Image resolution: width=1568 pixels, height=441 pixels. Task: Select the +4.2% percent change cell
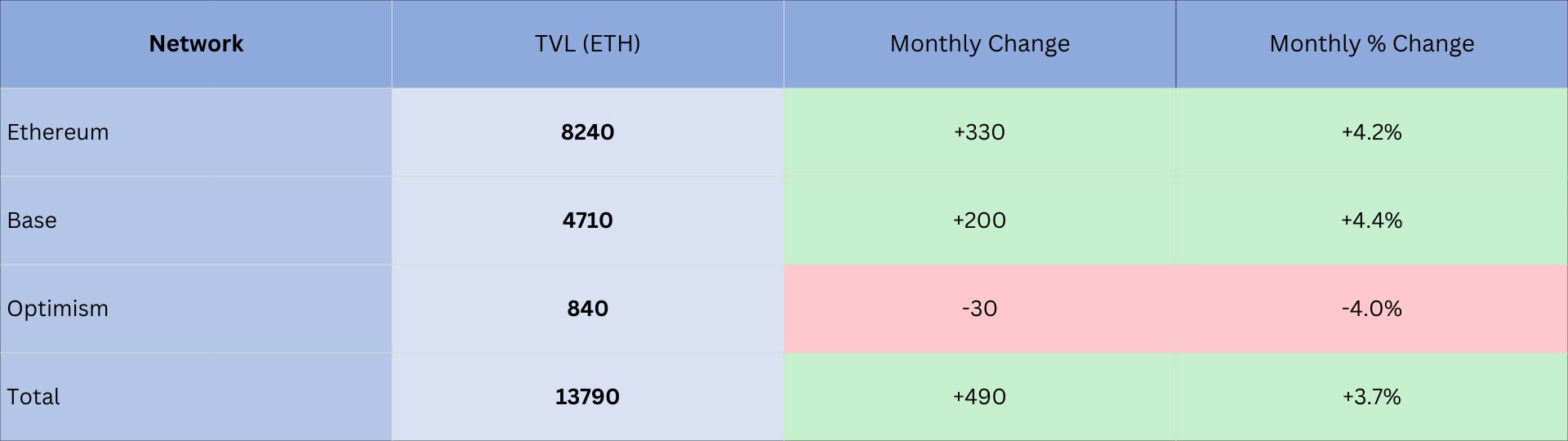[x=1371, y=132]
